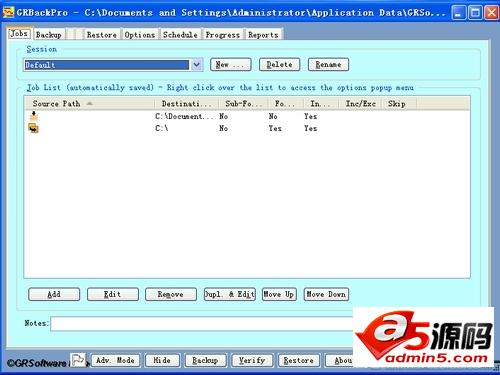Edit the selected job
Screen dimensions: 500x375
(x=113, y=294)
